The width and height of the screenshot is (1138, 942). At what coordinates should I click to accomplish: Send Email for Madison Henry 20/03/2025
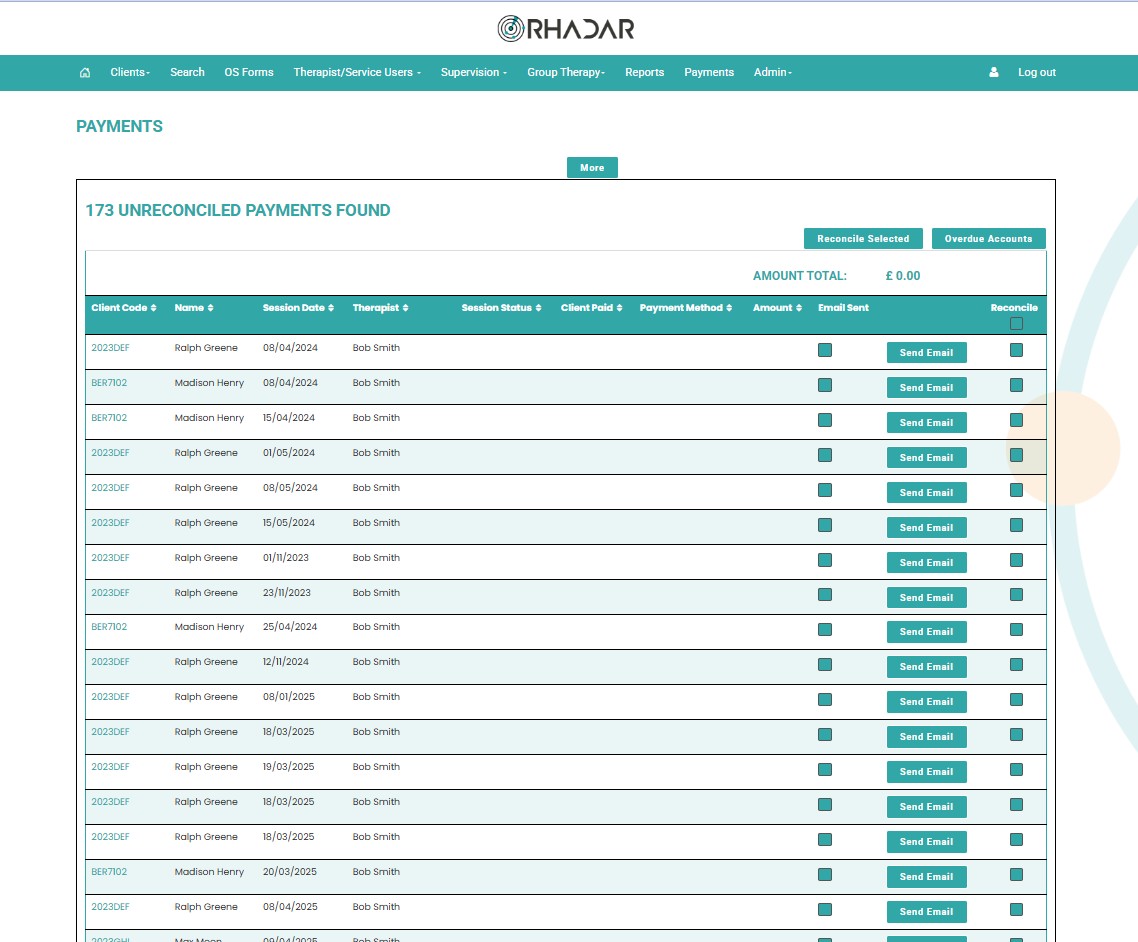pos(927,877)
